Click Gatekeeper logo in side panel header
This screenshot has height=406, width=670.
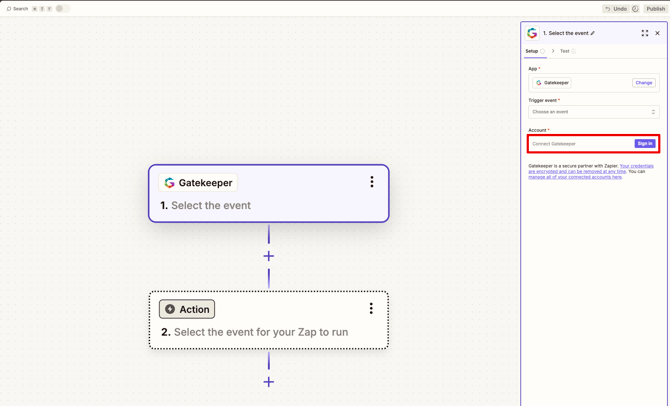click(x=532, y=33)
